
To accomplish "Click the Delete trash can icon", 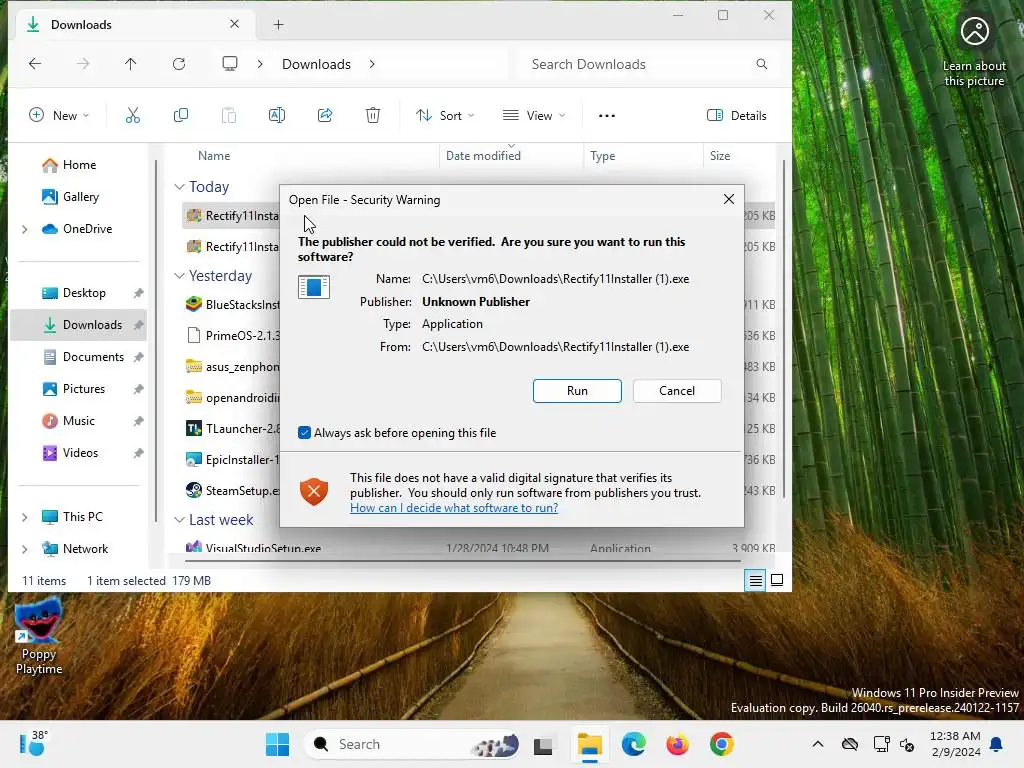I will point(373,116).
